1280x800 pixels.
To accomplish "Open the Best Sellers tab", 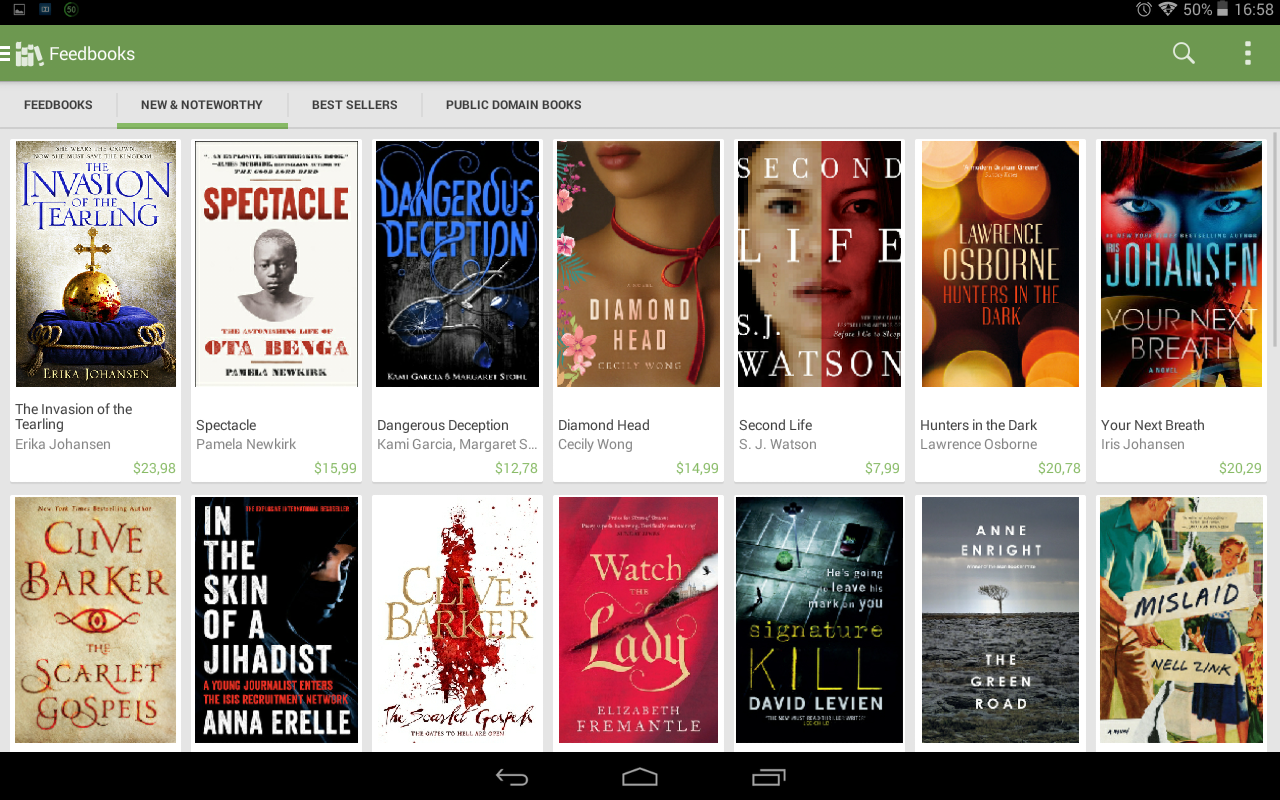I will pyautogui.click(x=354, y=105).
